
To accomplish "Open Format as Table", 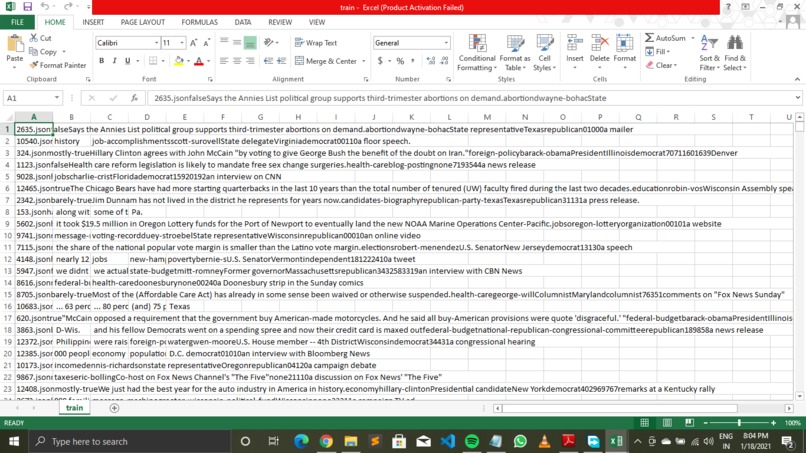I will pyautogui.click(x=515, y=53).
